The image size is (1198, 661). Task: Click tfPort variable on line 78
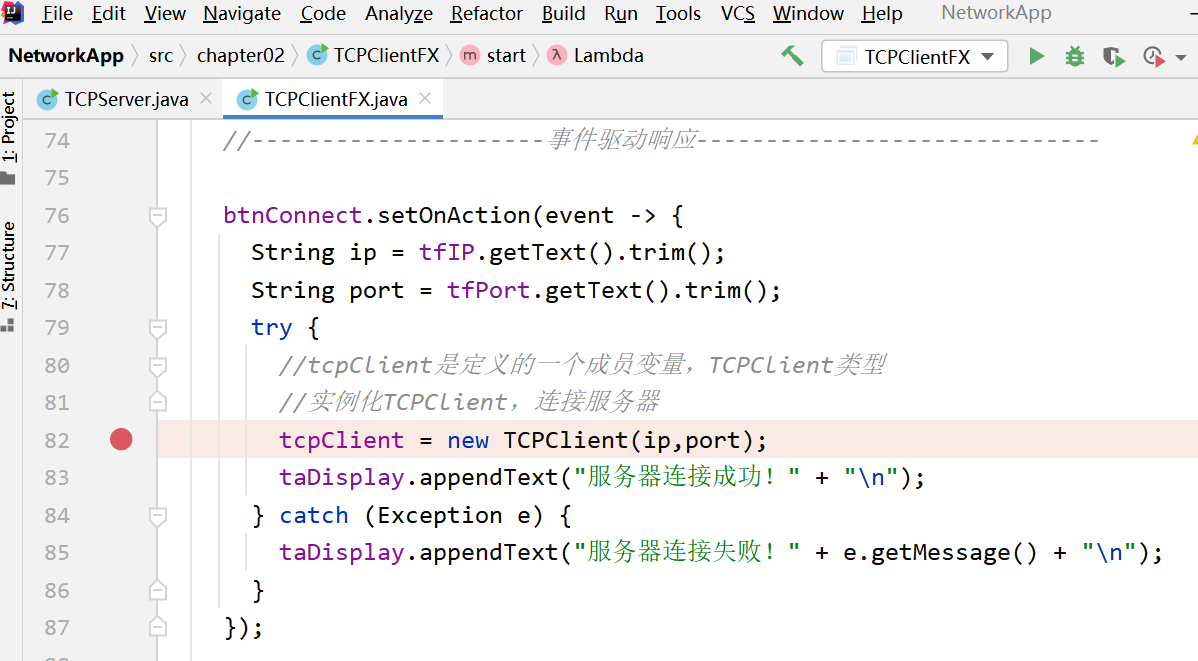[x=488, y=290]
